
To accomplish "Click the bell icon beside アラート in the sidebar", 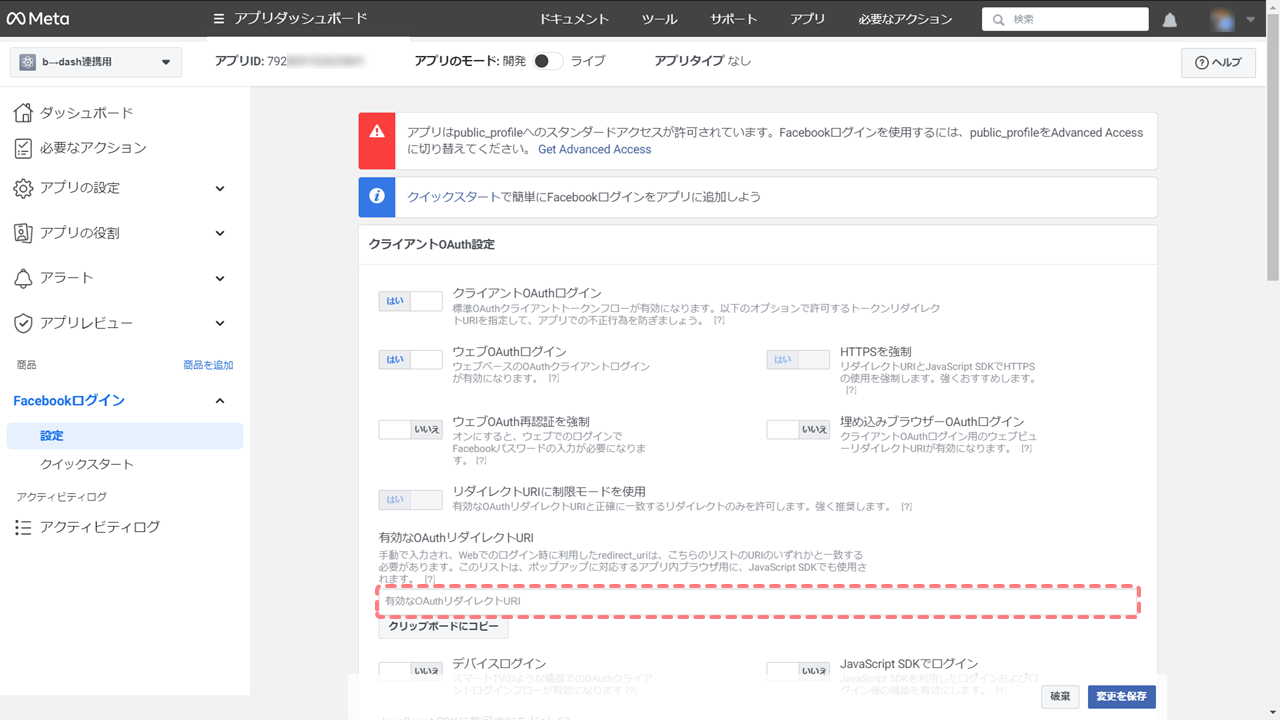I will 23,278.
